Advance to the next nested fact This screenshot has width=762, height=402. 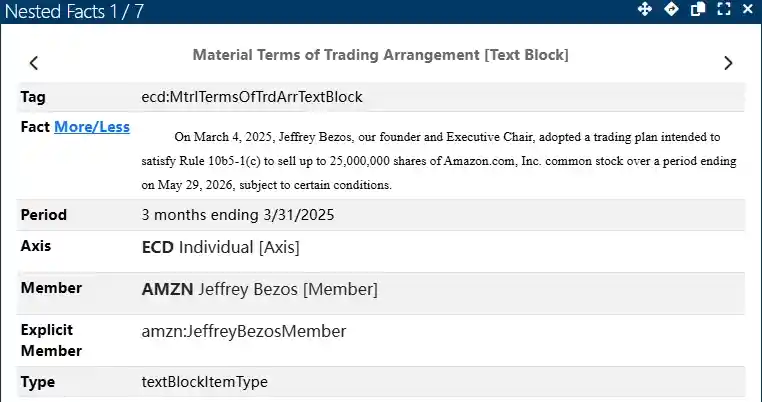click(728, 62)
